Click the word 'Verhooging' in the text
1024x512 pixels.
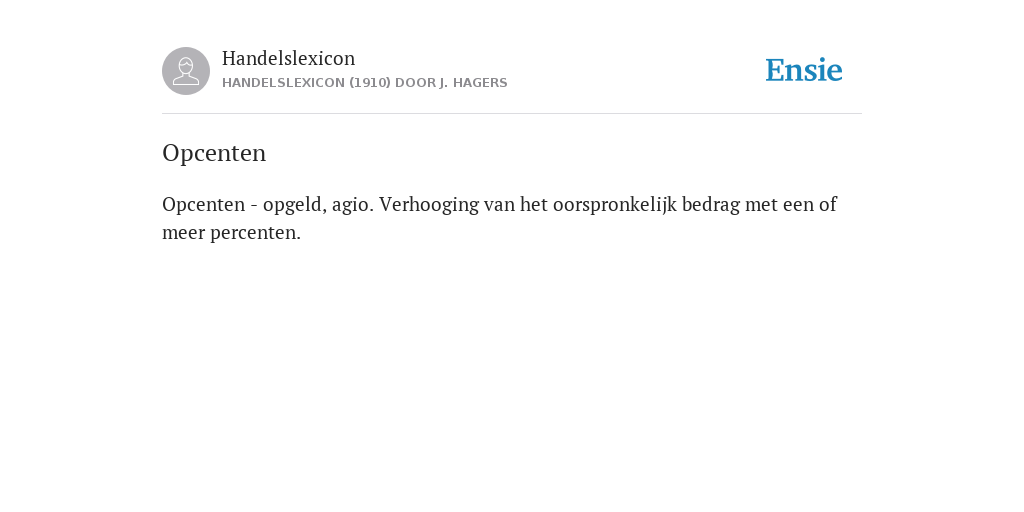(429, 204)
